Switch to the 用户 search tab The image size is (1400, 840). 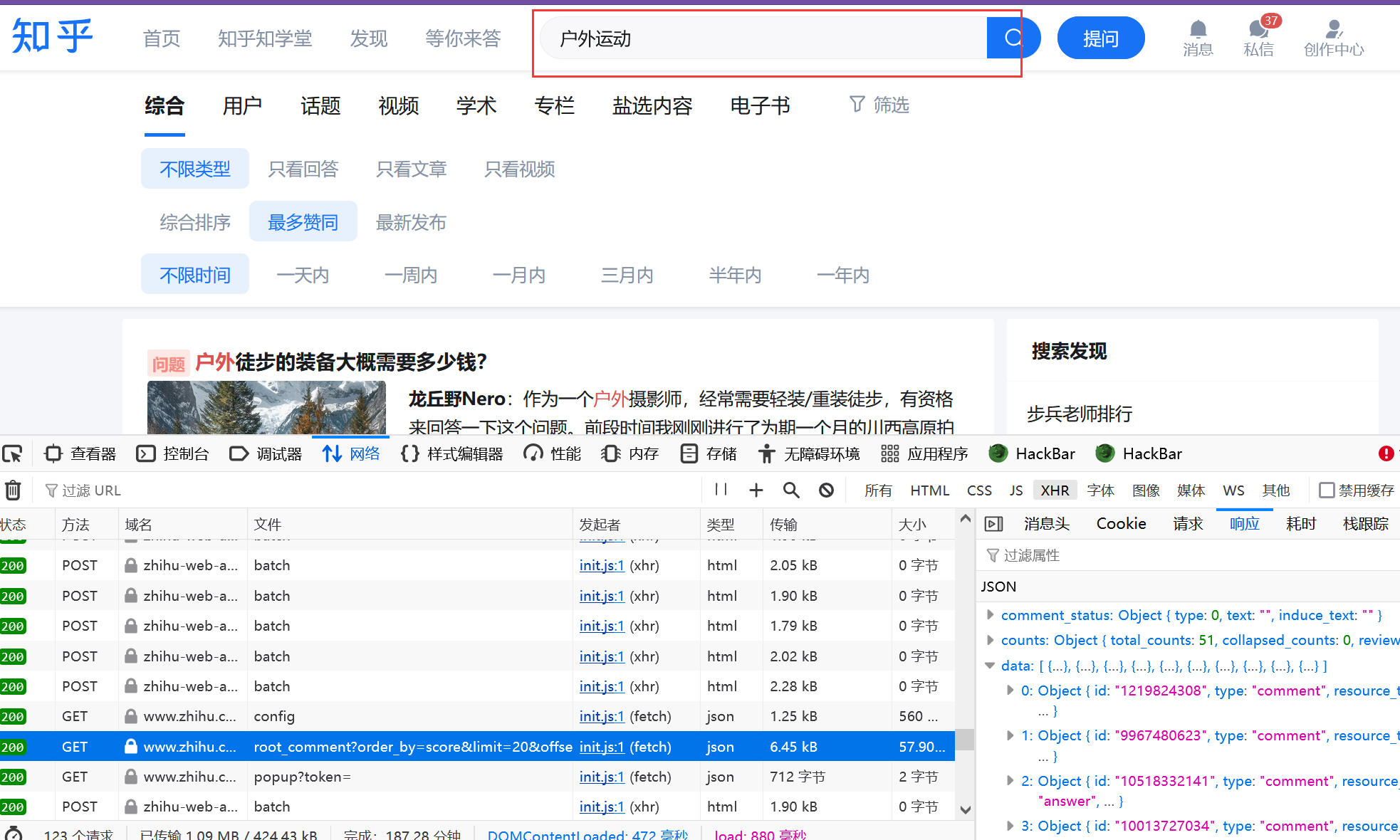(x=242, y=105)
